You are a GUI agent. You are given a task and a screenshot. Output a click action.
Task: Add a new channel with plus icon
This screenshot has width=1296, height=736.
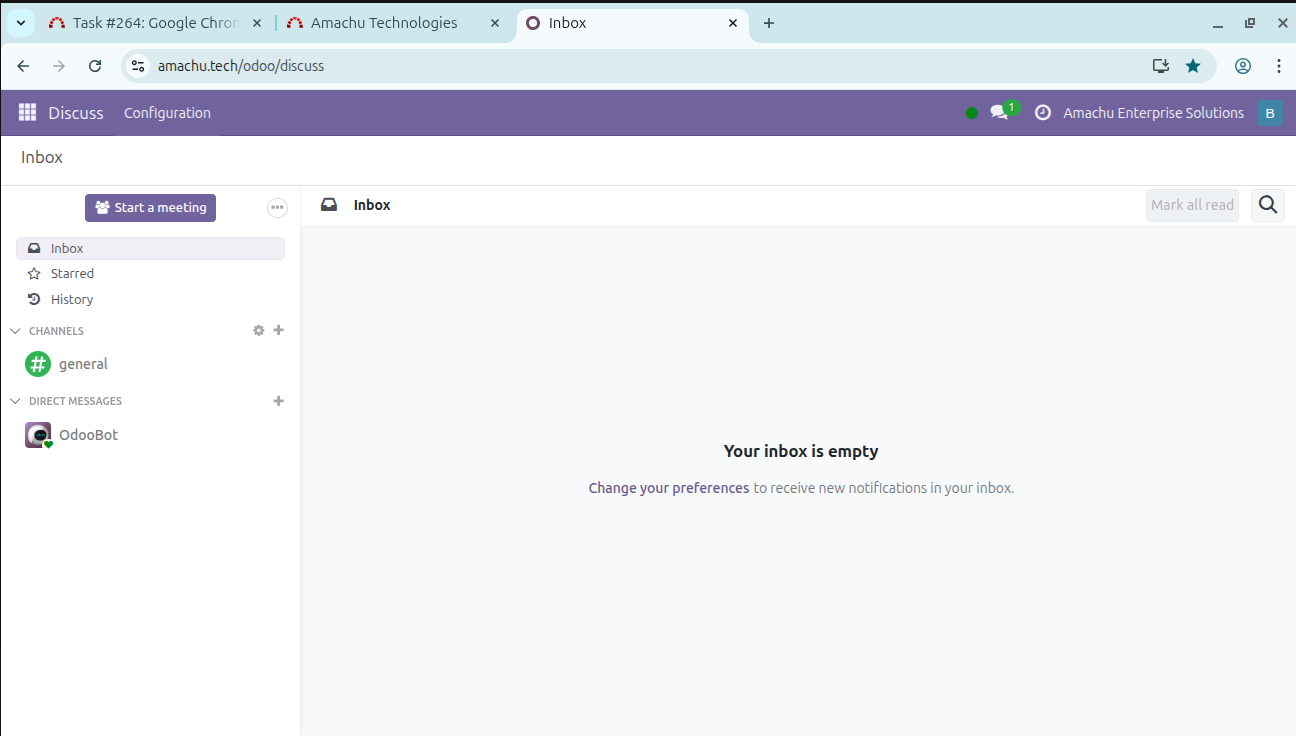tap(279, 330)
